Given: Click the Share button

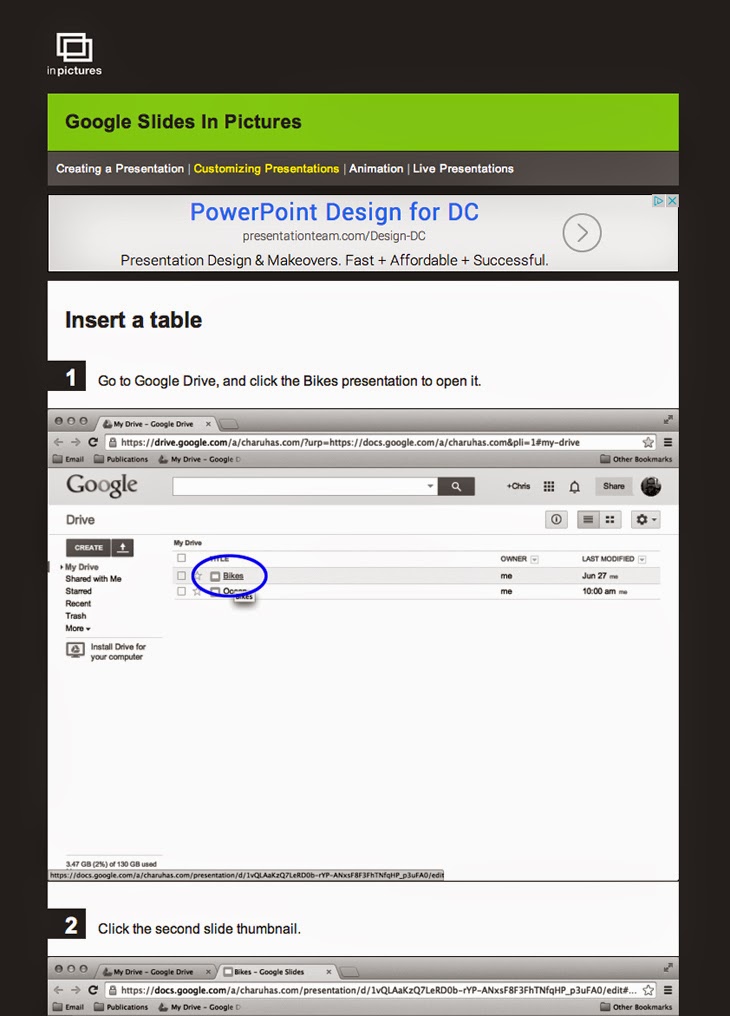Looking at the screenshot, I should pyautogui.click(x=613, y=486).
